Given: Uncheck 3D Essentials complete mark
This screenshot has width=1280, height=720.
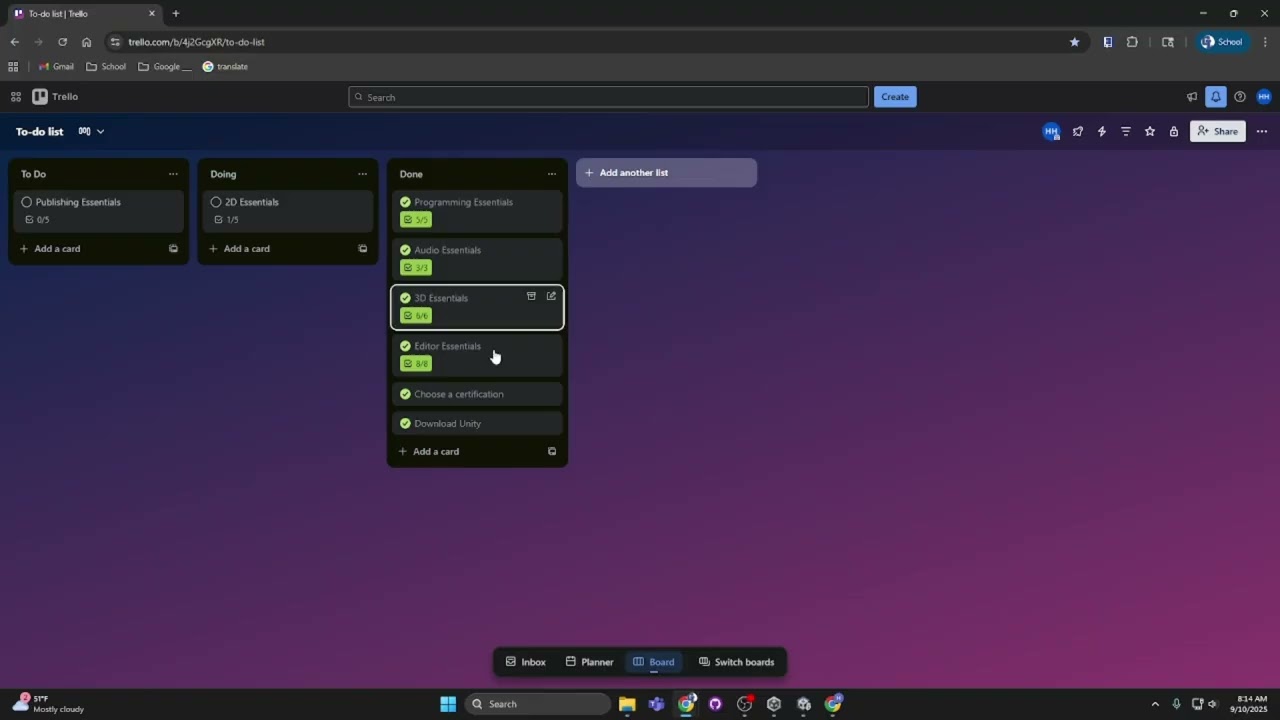Looking at the screenshot, I should pyautogui.click(x=405, y=298).
